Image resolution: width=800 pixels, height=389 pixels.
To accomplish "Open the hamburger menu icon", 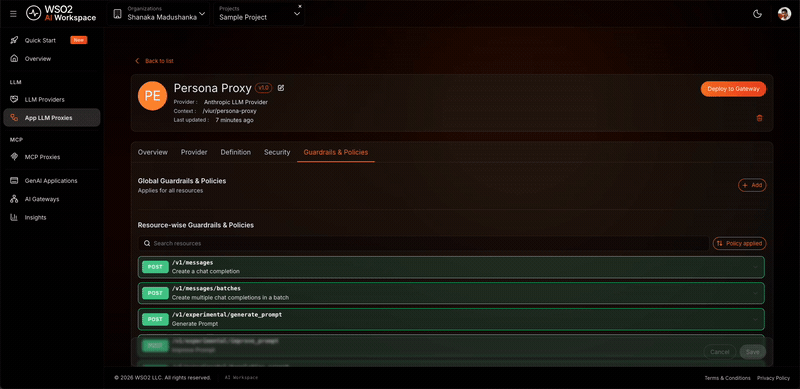I will click(13, 14).
